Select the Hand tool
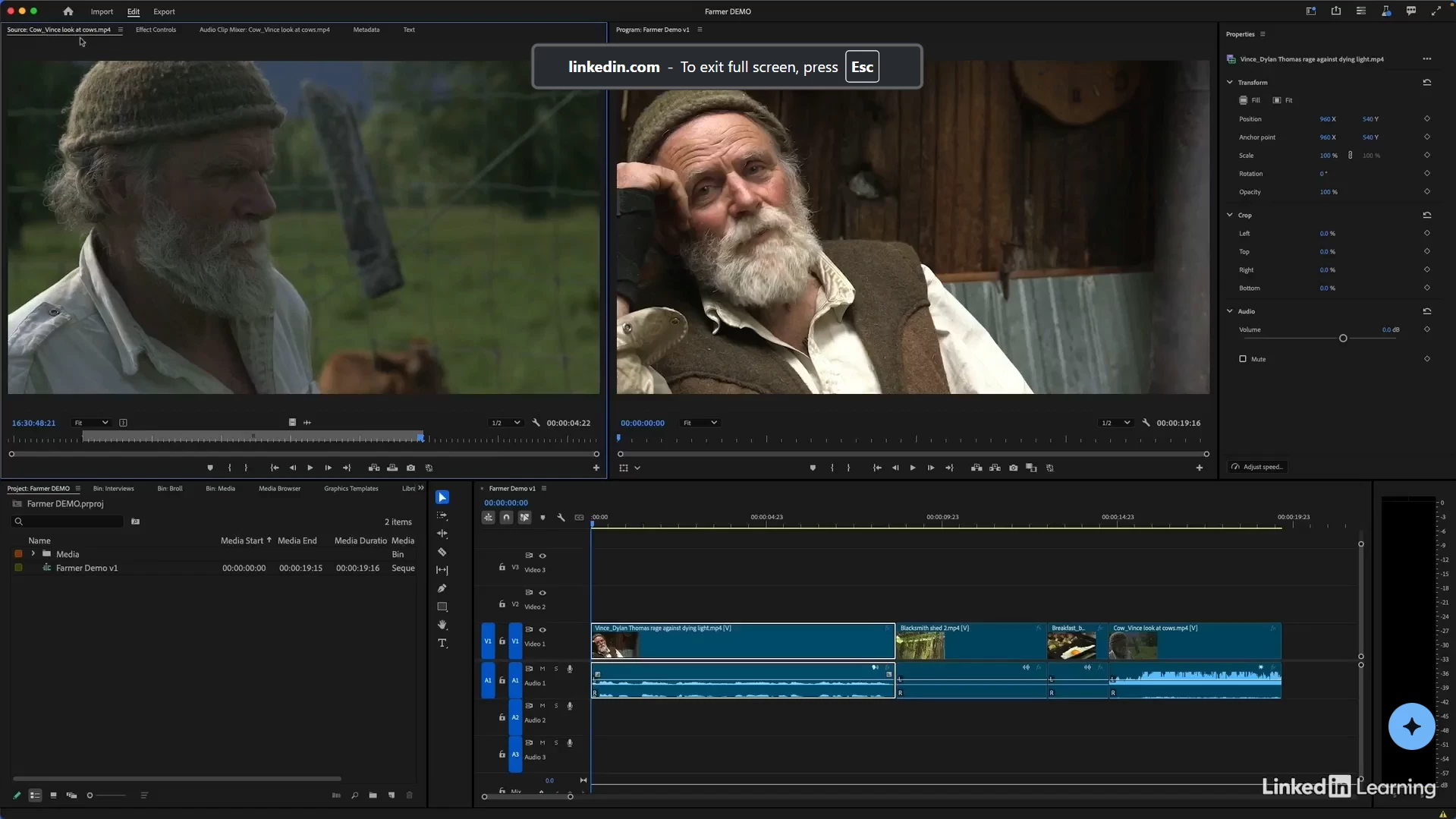This screenshot has height=819, width=1456. click(x=442, y=625)
